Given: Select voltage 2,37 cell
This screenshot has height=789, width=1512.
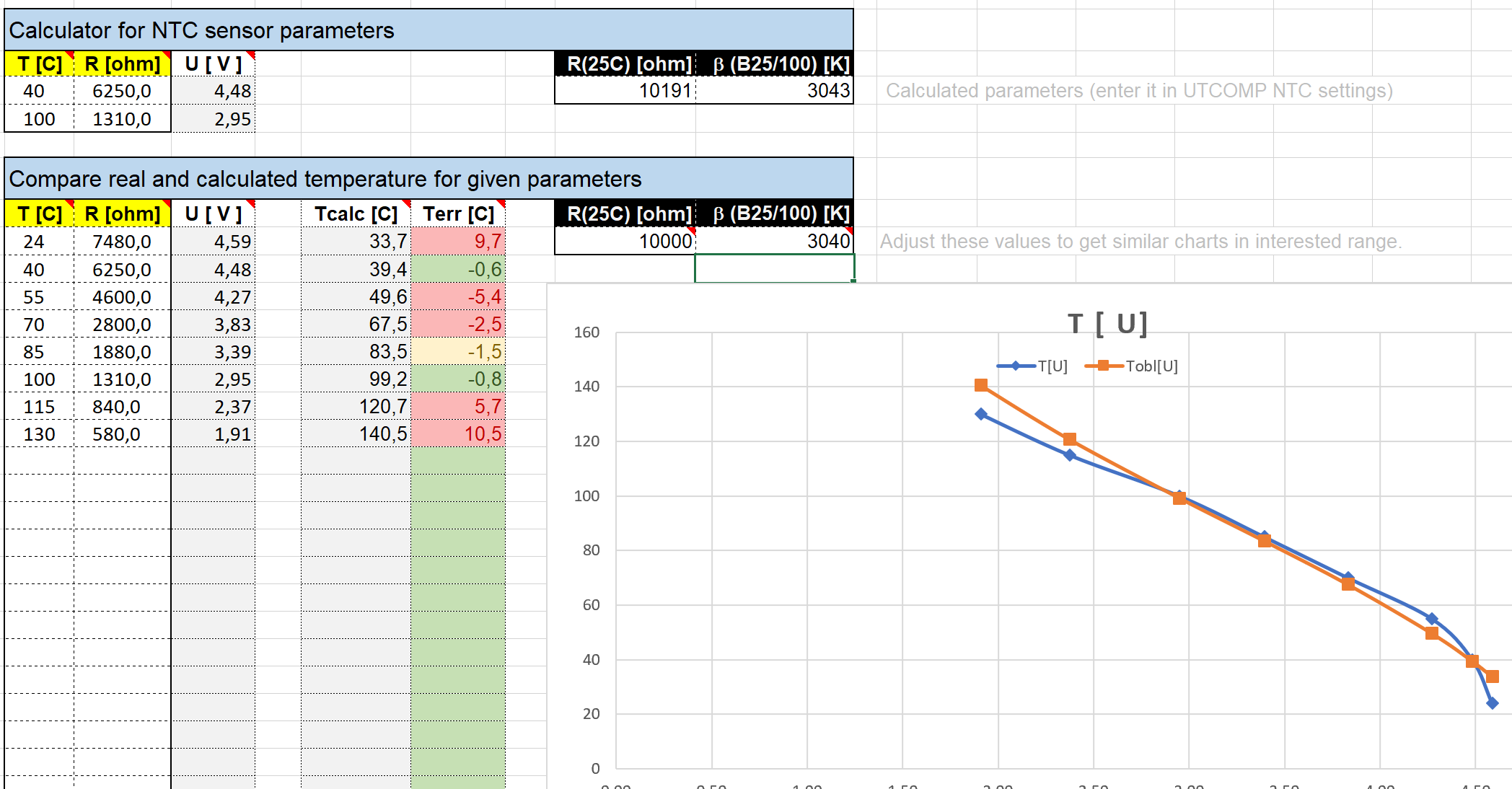Looking at the screenshot, I should click(x=213, y=406).
